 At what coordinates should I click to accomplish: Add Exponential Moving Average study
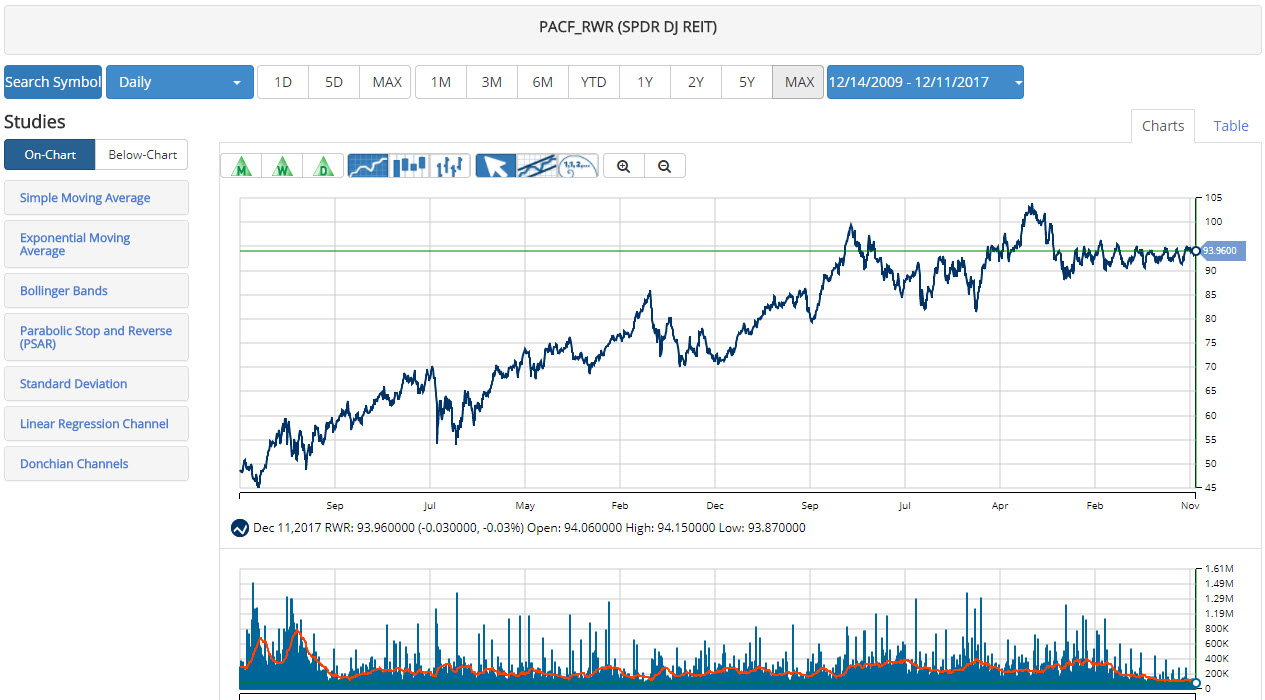[96, 244]
